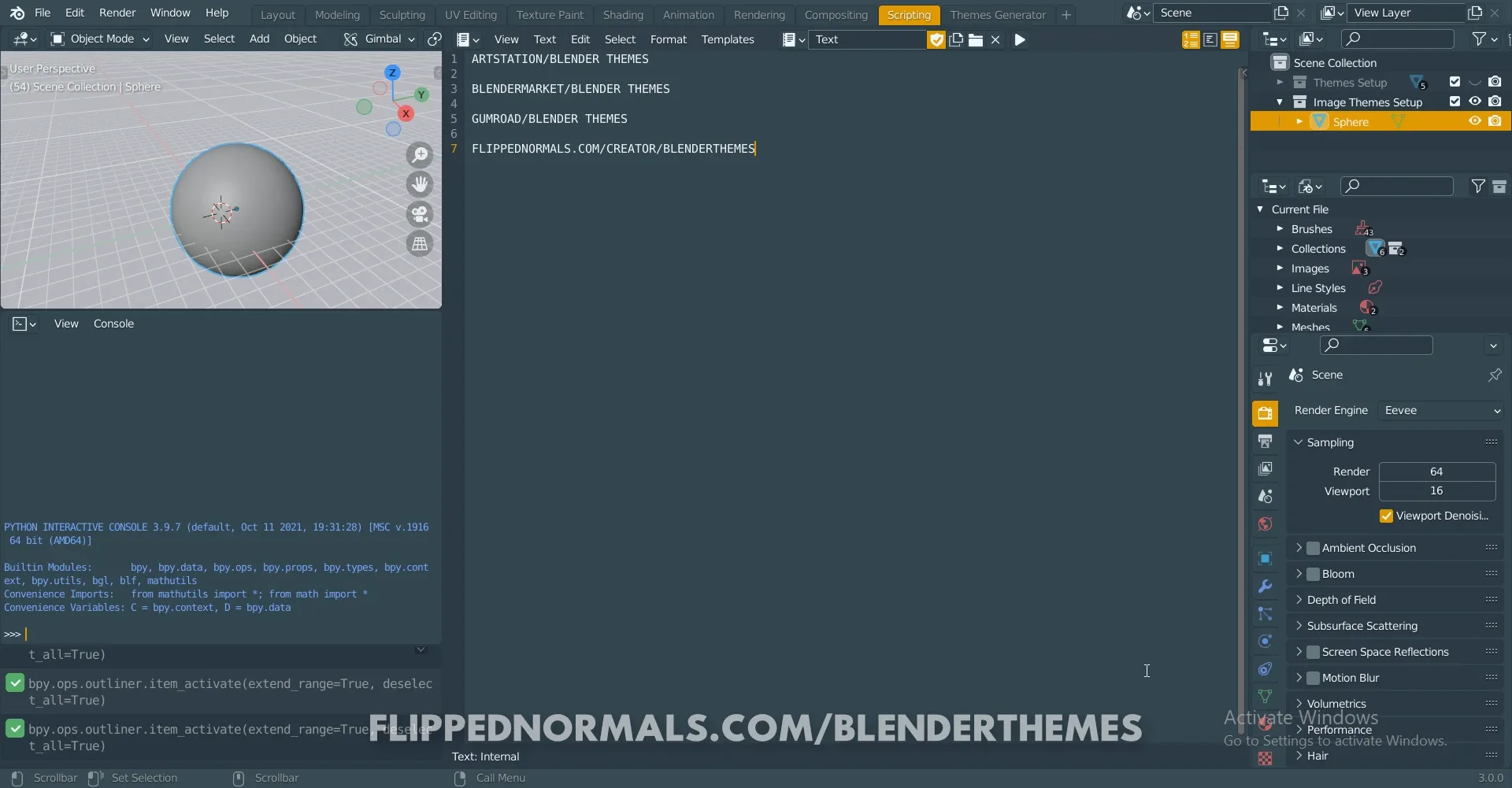
Task: Open the Physics properties tab
Action: coord(1265,642)
